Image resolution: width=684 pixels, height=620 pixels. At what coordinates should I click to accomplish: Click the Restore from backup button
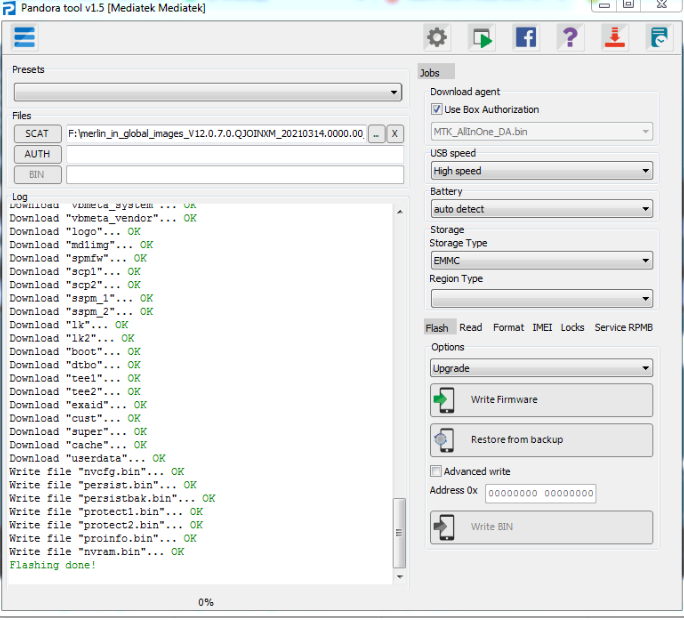pyautogui.click(x=541, y=440)
